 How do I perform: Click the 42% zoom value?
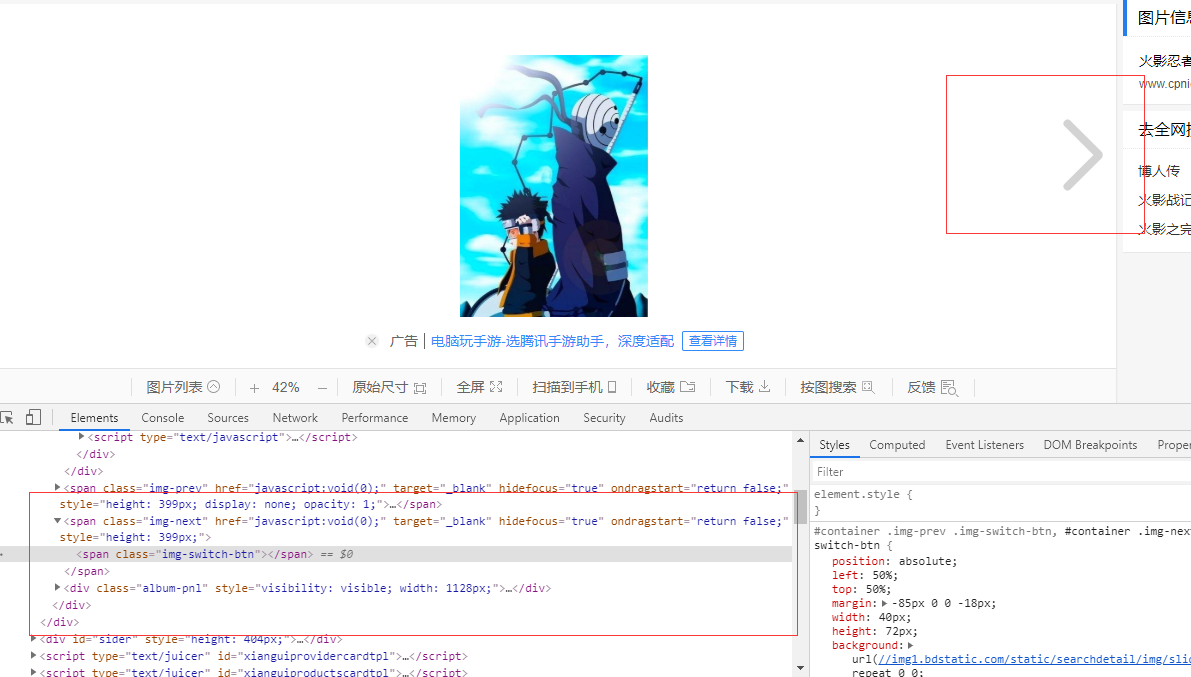[286, 388]
